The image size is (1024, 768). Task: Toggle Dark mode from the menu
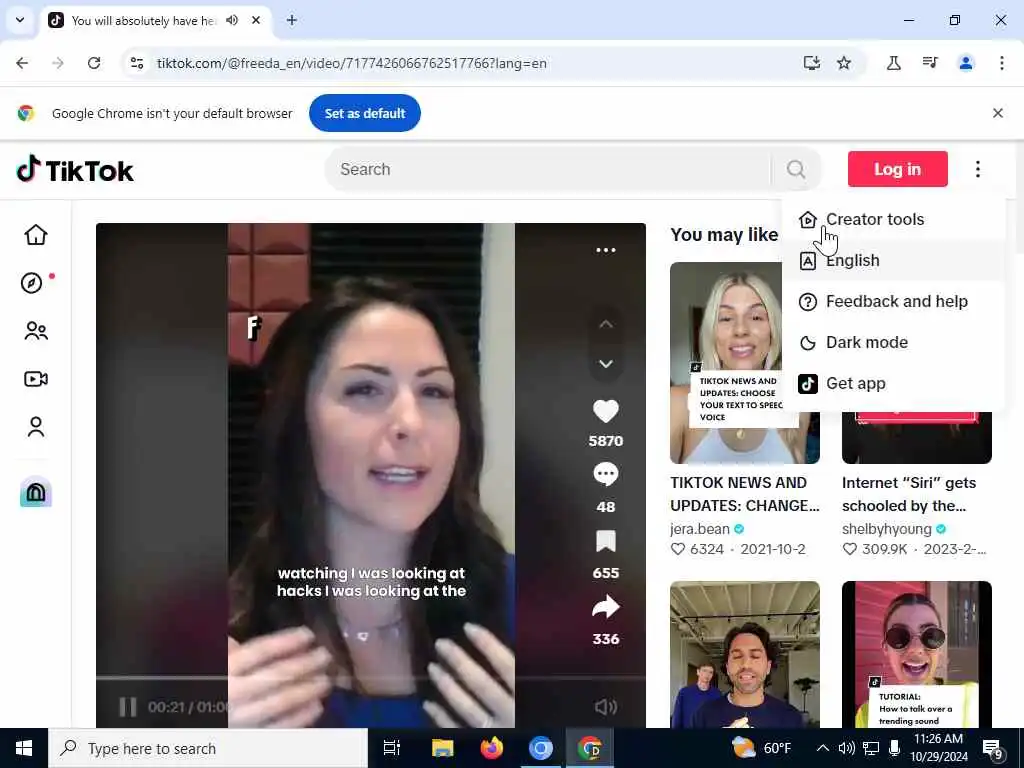pyautogui.click(x=893, y=343)
